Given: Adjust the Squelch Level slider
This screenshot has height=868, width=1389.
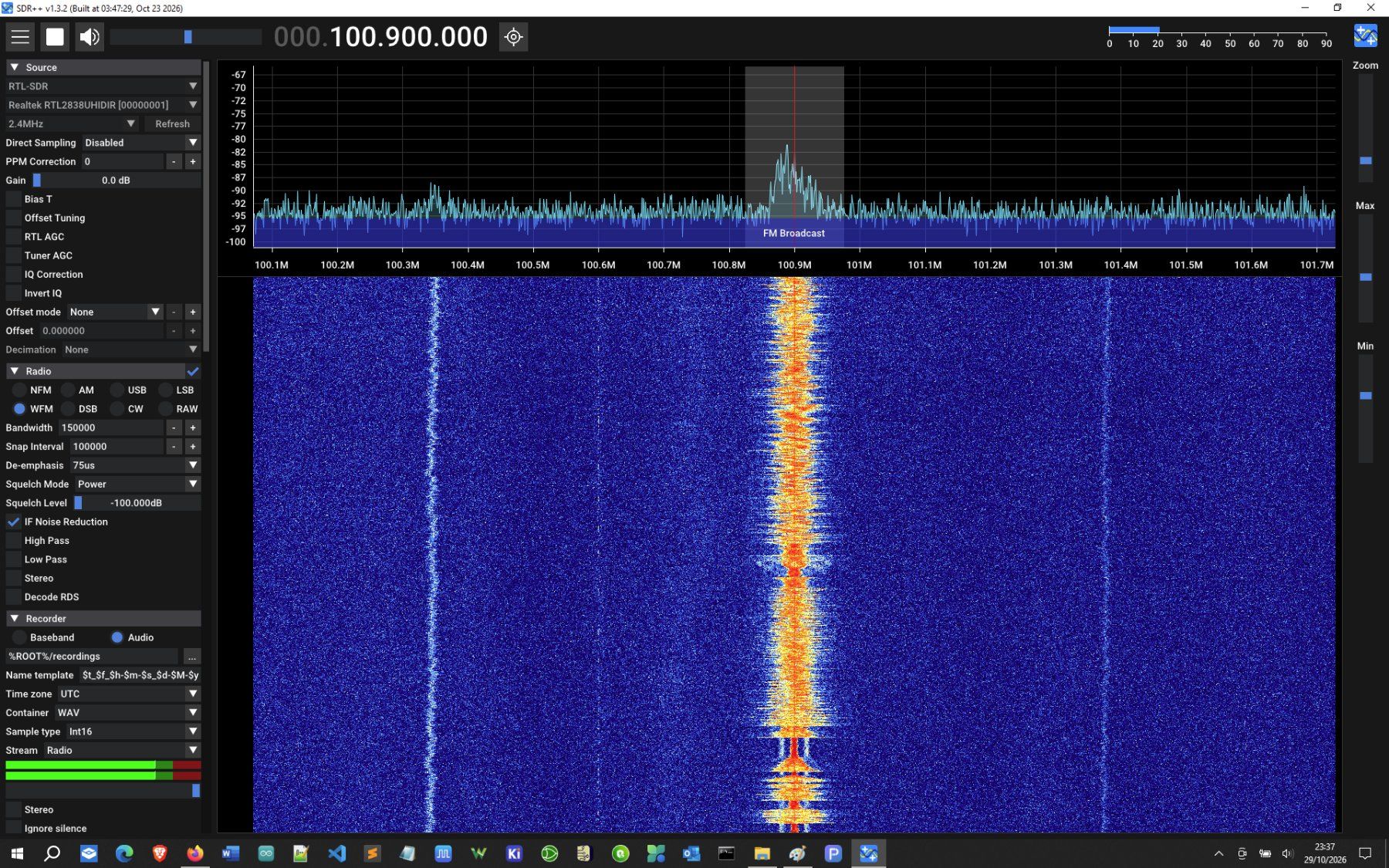Looking at the screenshot, I should coord(137,503).
